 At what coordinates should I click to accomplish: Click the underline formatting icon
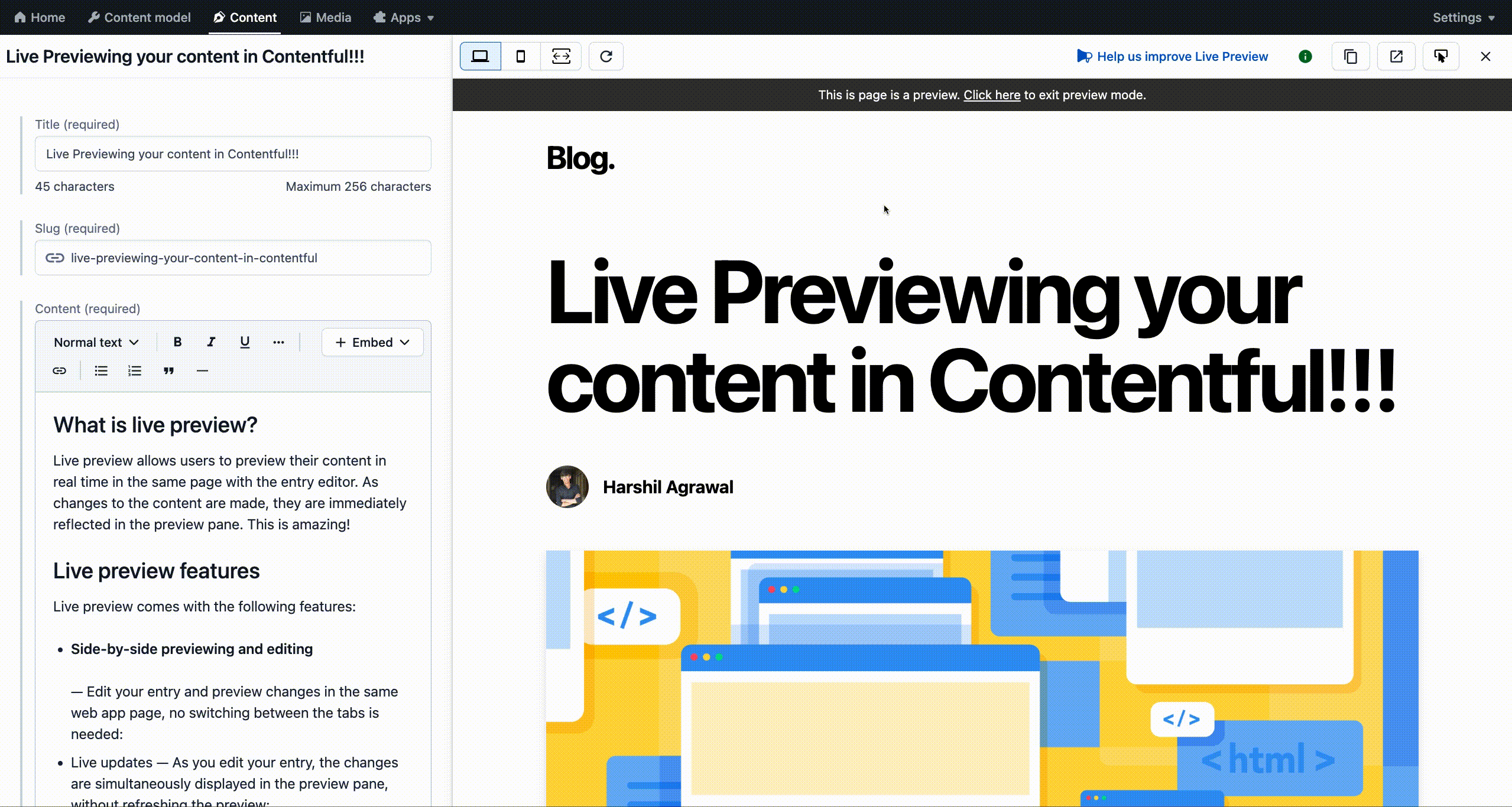tap(245, 342)
